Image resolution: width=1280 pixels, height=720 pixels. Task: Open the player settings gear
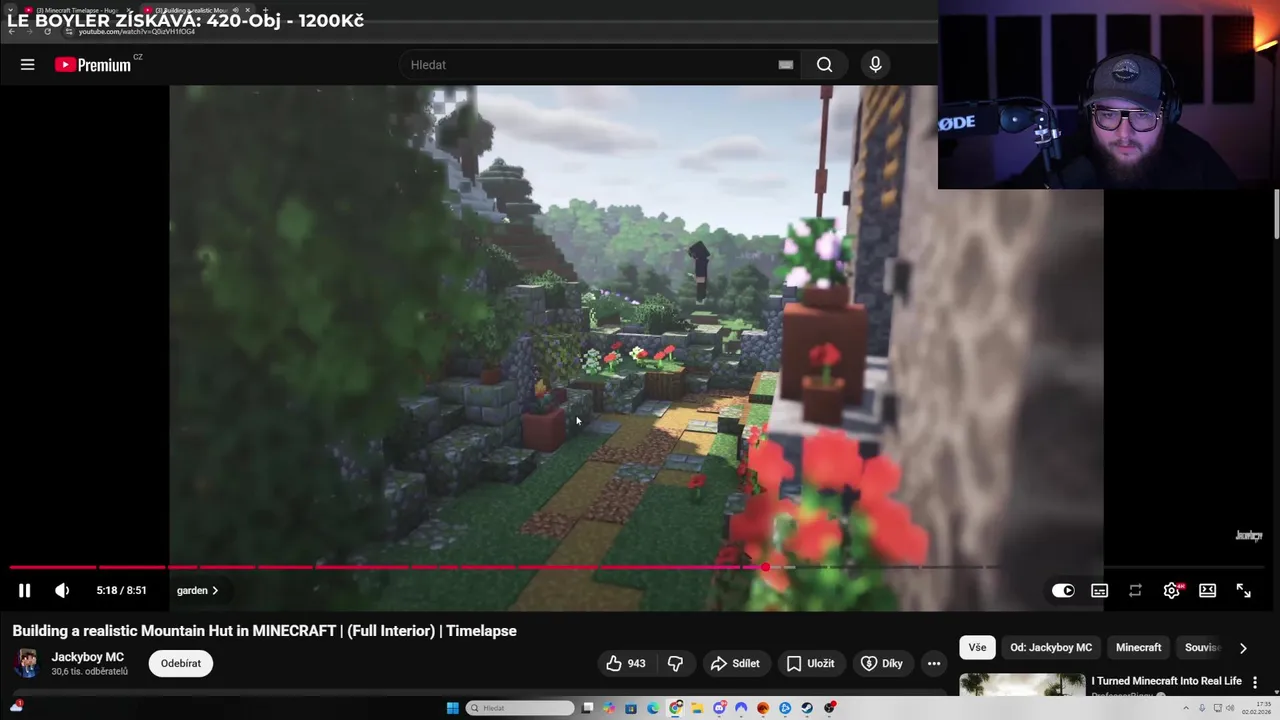pos(1172,591)
